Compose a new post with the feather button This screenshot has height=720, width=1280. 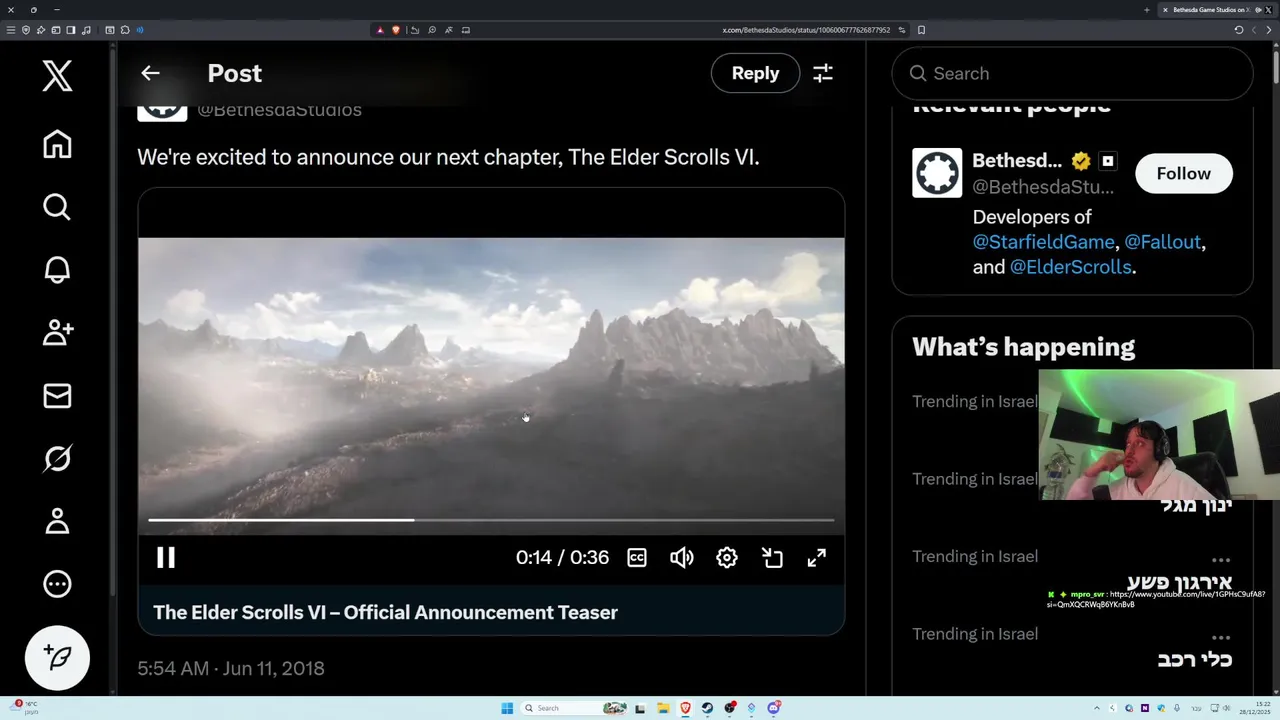[x=57, y=657]
